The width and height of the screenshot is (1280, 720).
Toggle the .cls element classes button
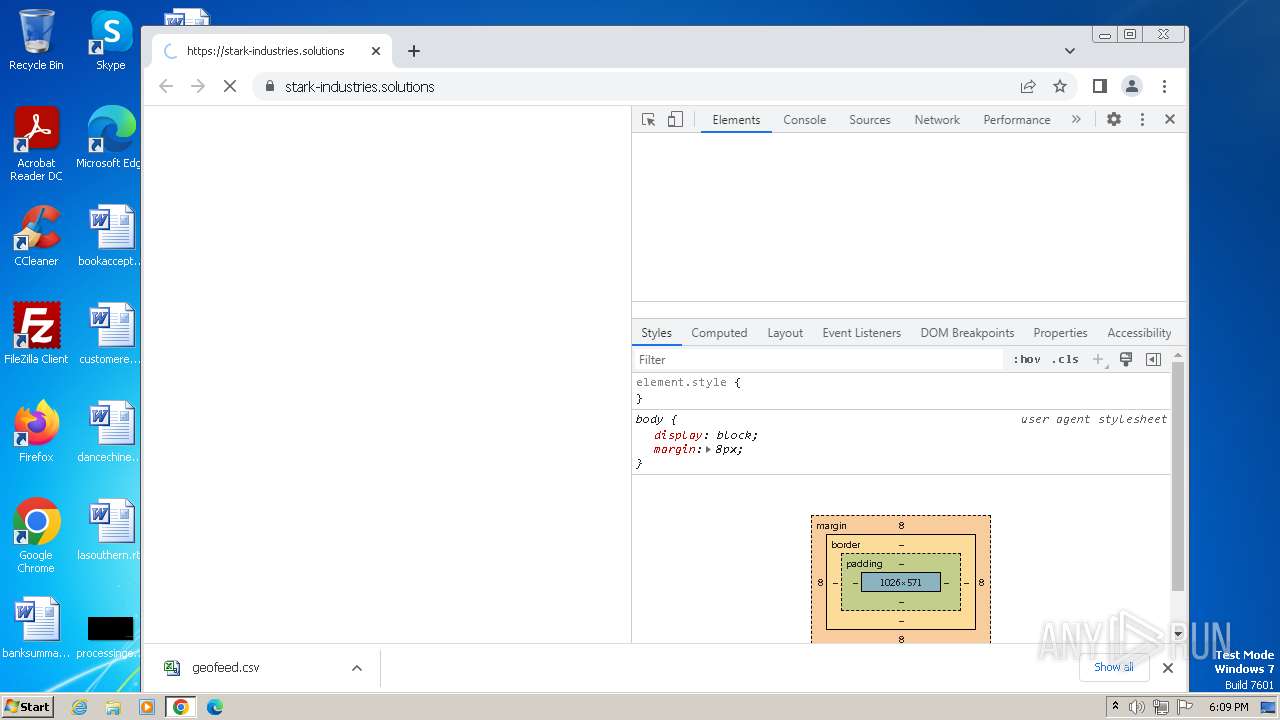tap(1065, 360)
